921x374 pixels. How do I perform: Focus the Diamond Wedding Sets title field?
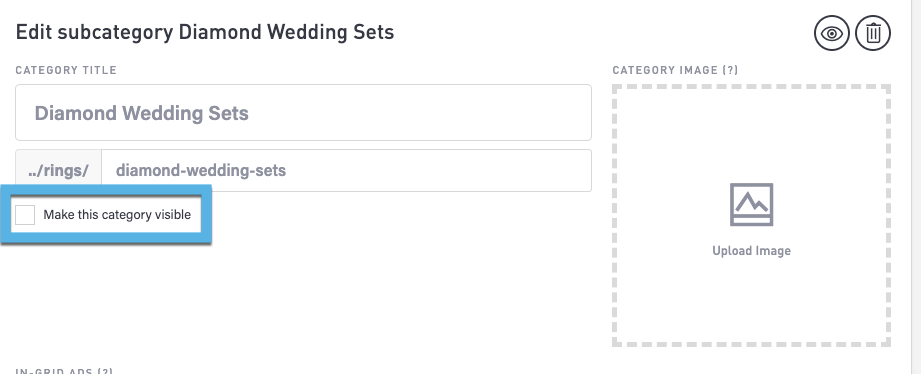303,113
